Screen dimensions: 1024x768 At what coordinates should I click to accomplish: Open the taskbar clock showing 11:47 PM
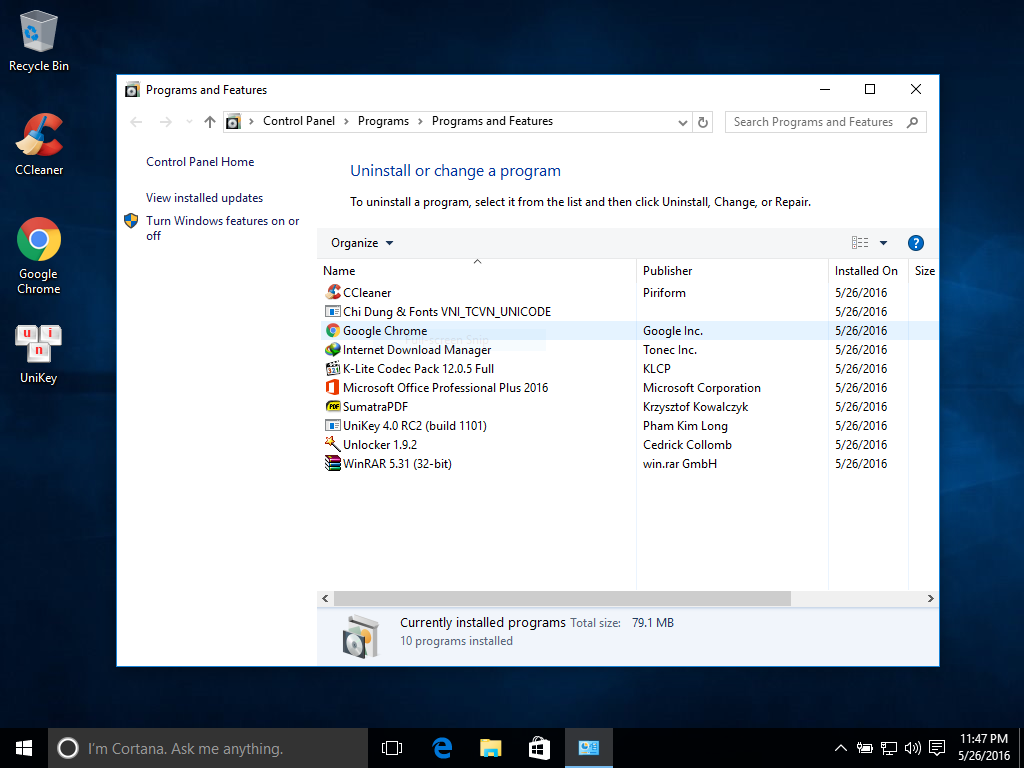984,747
